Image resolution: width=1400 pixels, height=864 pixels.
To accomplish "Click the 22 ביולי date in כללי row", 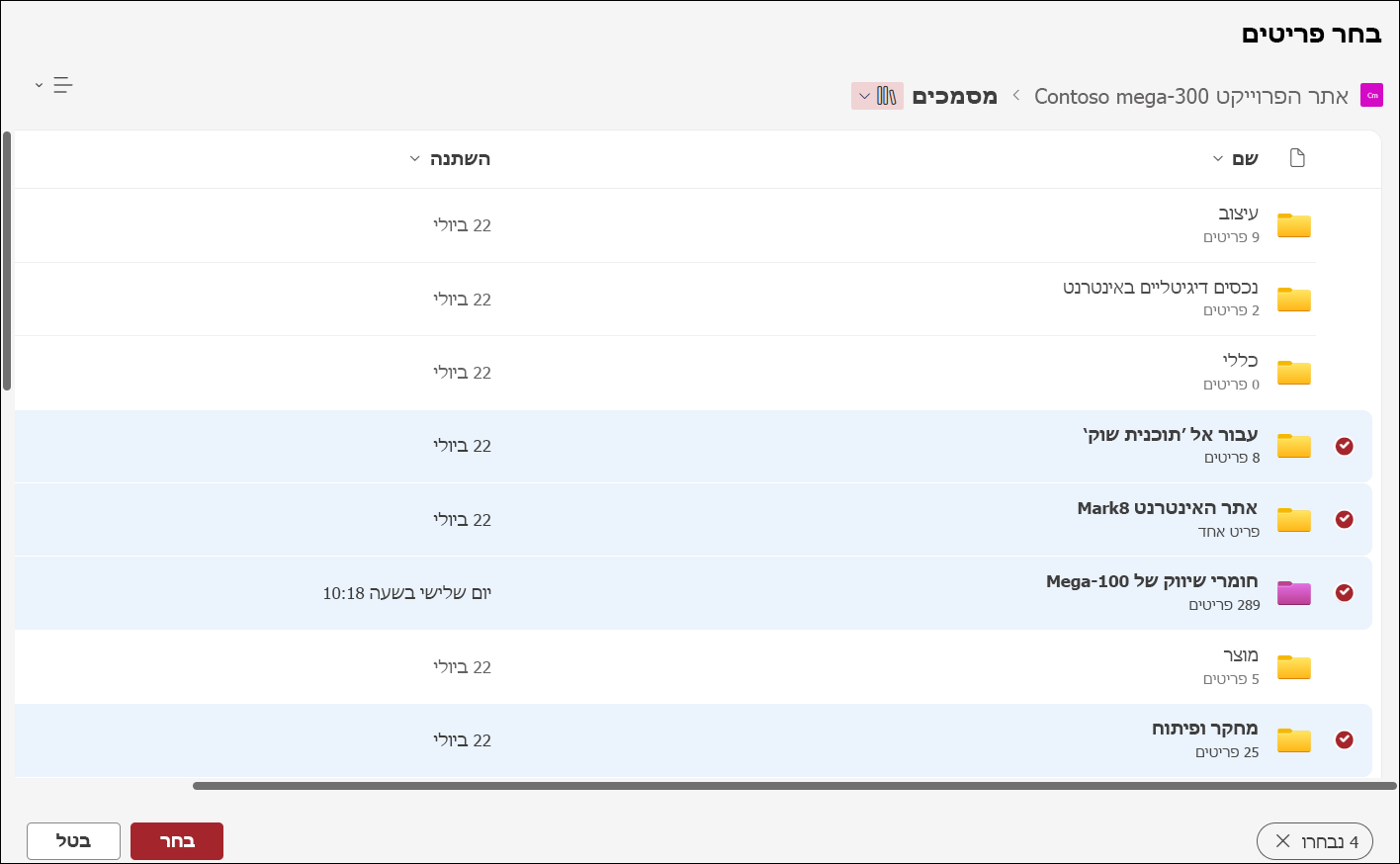I will (462, 373).
